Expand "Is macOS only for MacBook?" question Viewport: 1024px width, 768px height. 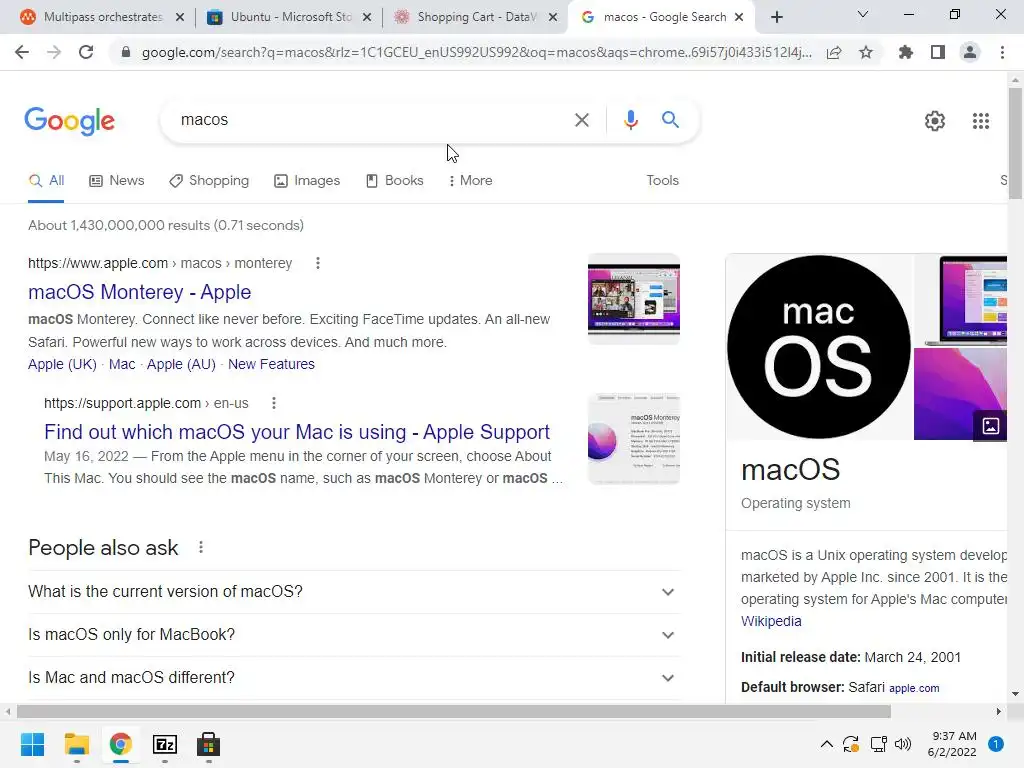(355, 635)
